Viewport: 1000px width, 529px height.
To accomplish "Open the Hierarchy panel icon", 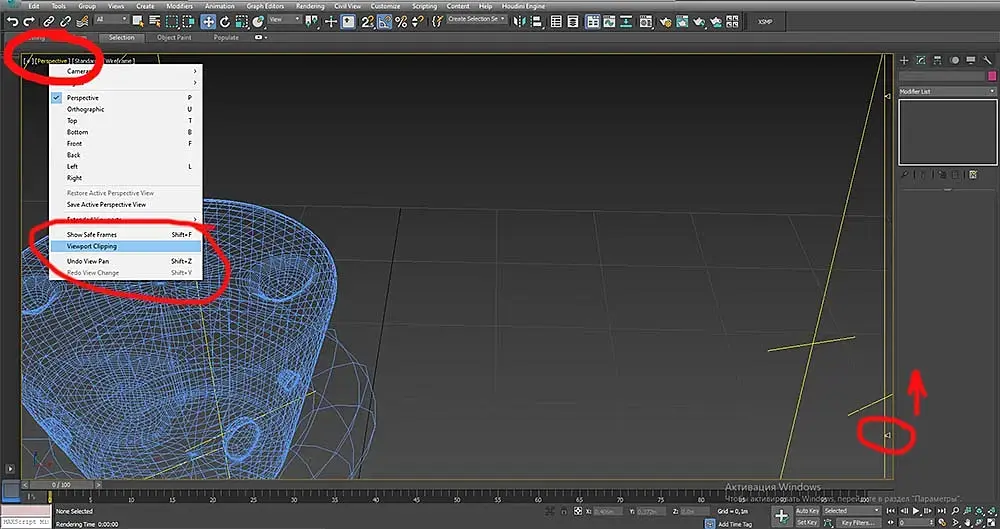I will pyautogui.click(x=938, y=60).
